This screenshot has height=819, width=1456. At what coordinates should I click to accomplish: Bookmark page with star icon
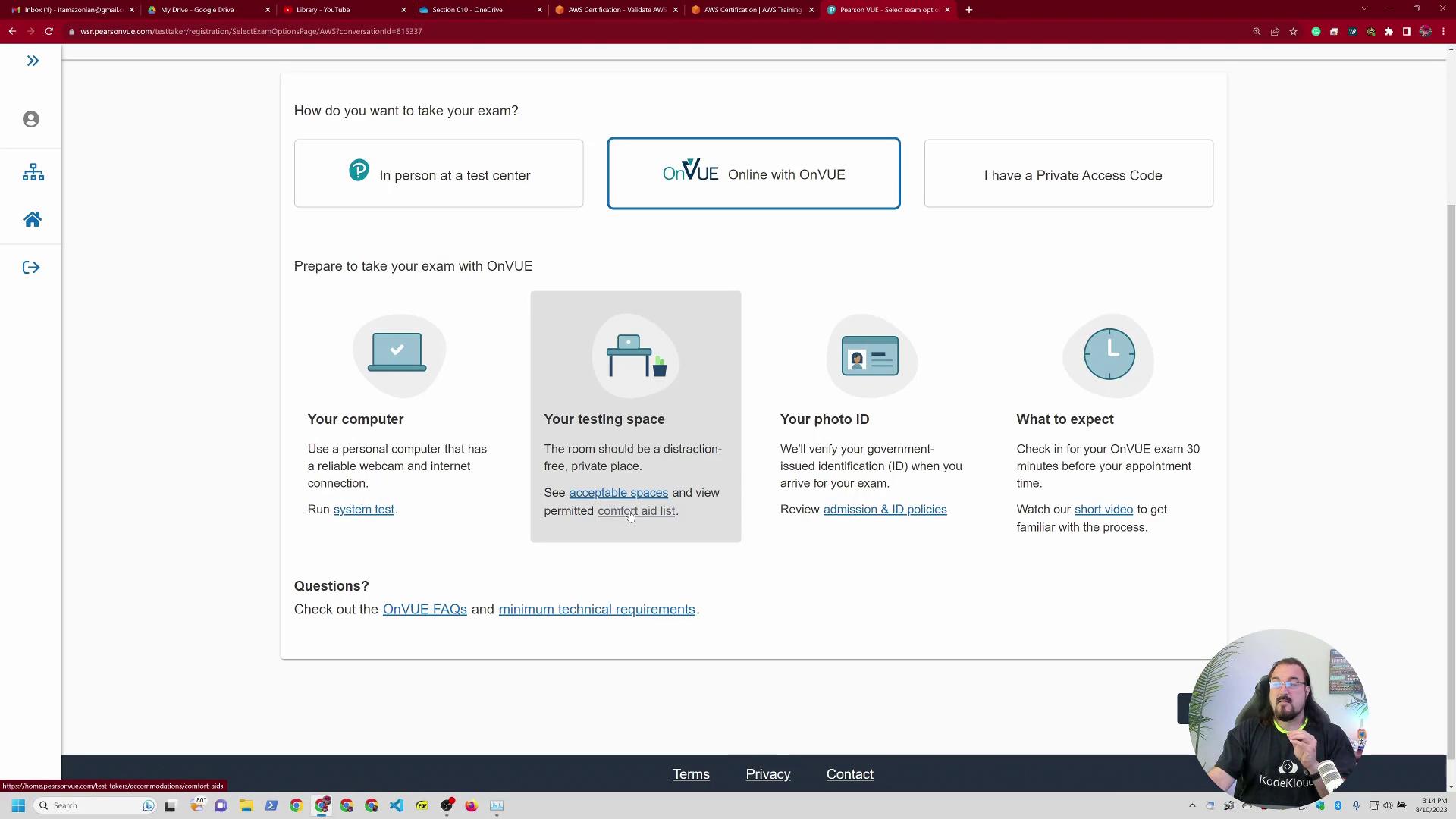tap(1293, 31)
